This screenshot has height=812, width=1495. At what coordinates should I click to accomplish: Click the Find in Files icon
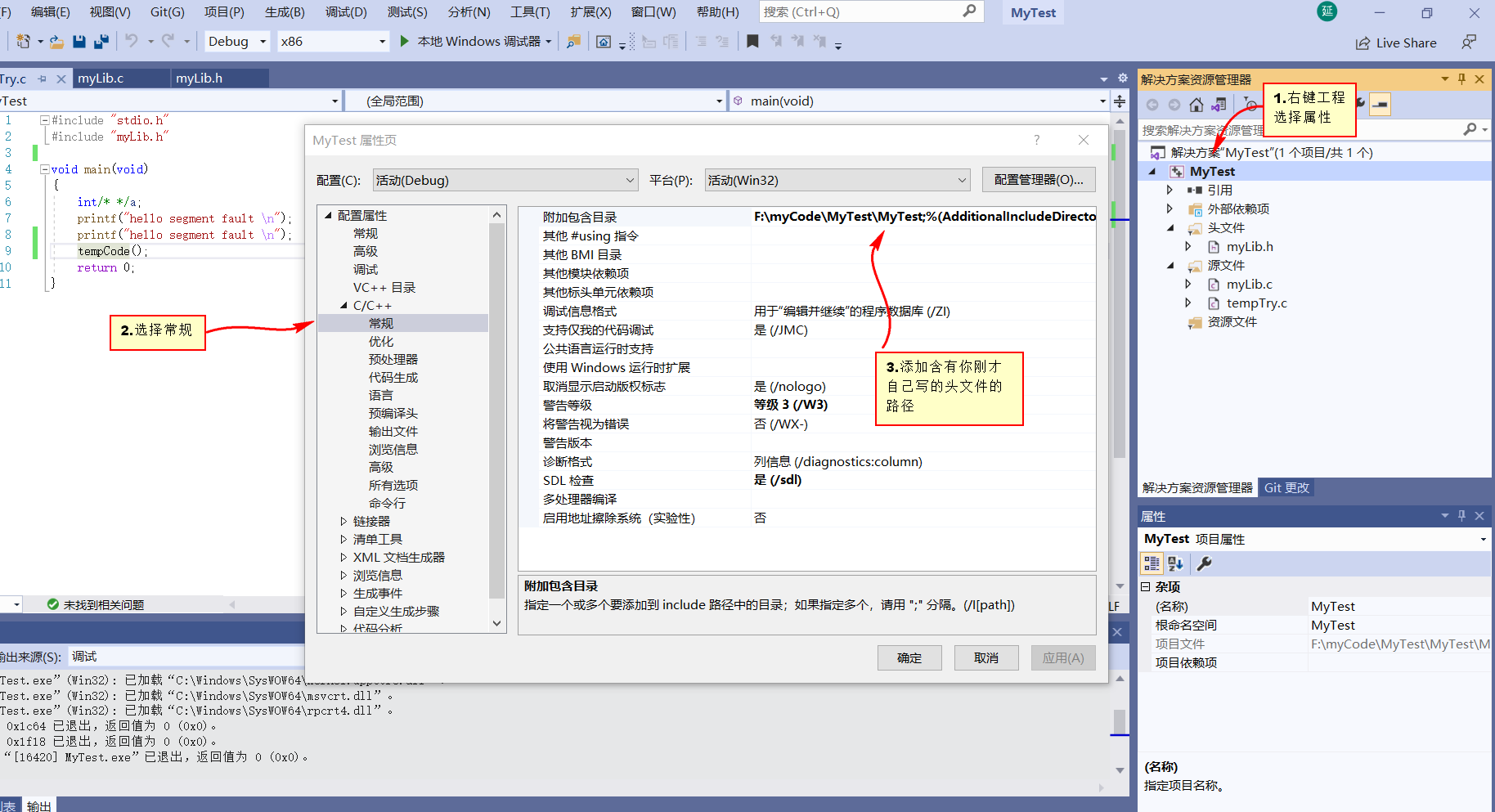(574, 41)
